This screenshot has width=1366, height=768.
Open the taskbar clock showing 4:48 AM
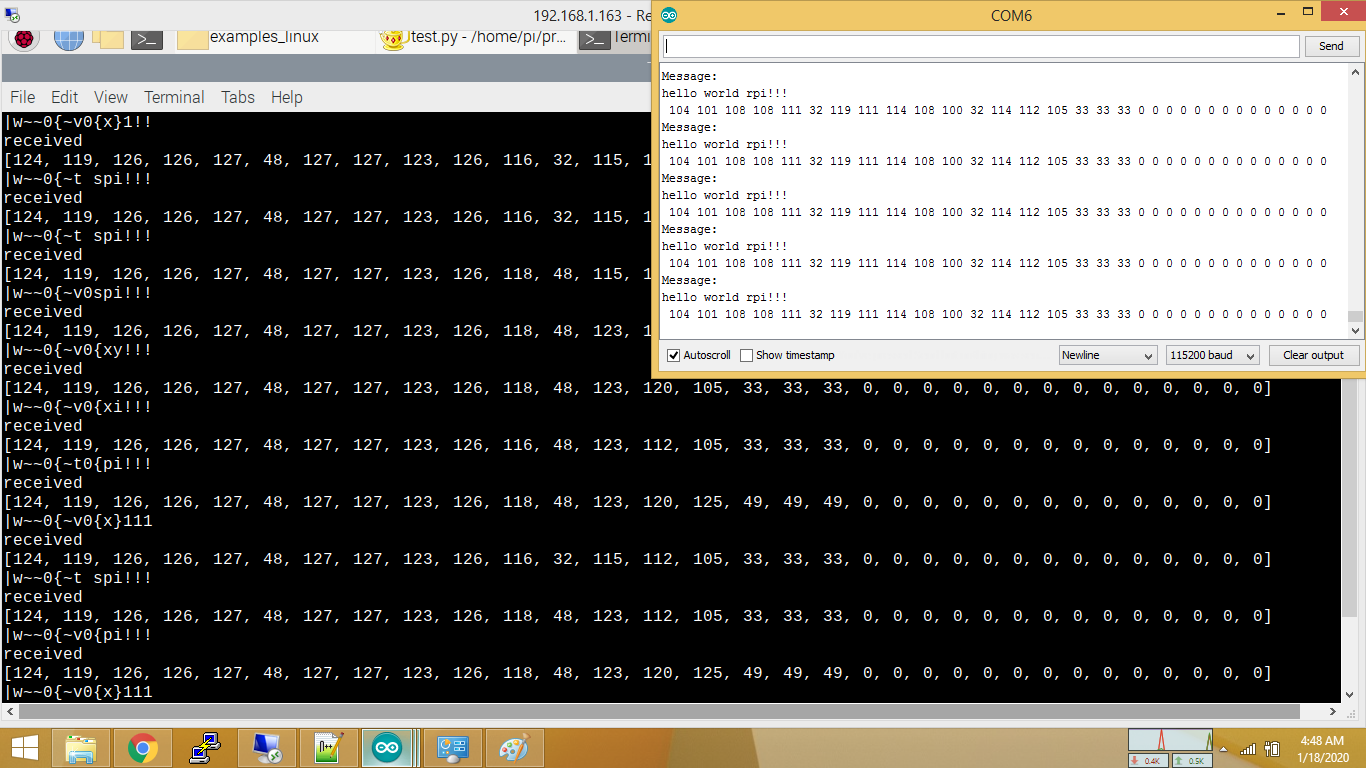1322,748
